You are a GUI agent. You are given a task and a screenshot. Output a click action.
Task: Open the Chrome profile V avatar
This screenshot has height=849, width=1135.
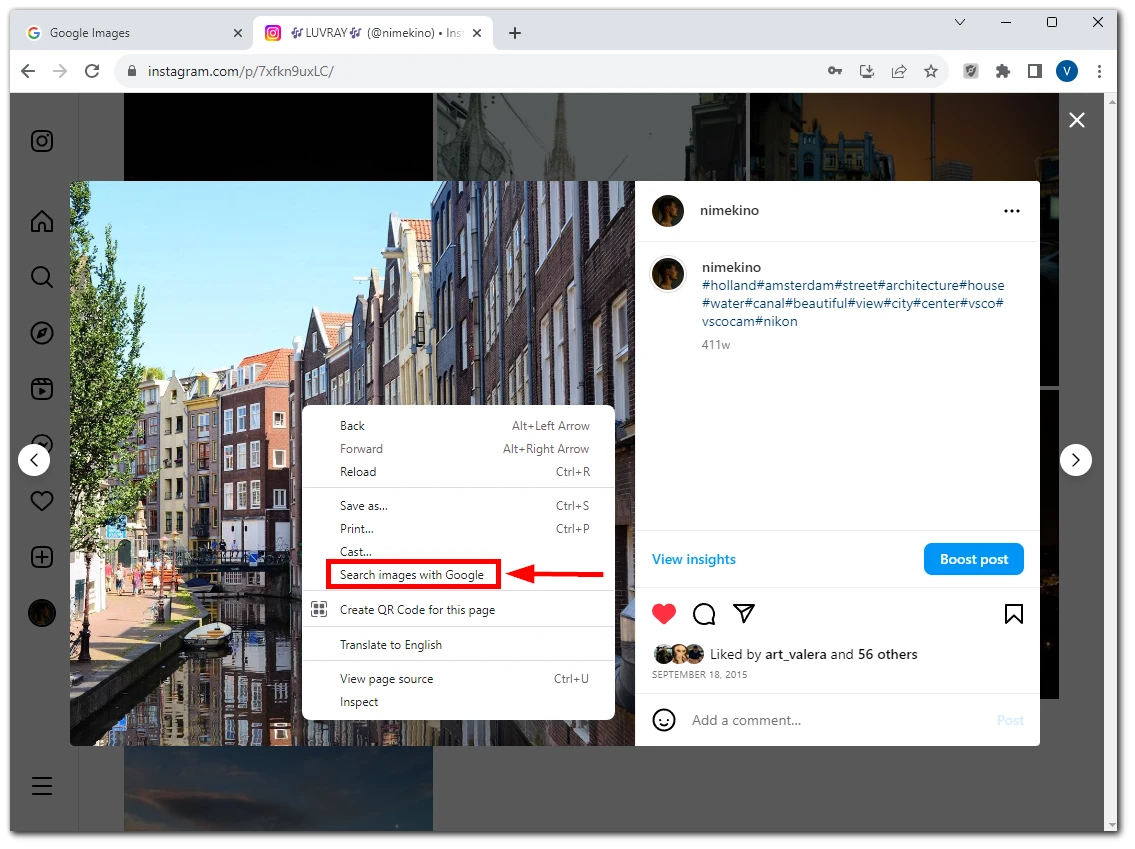[x=1067, y=71]
